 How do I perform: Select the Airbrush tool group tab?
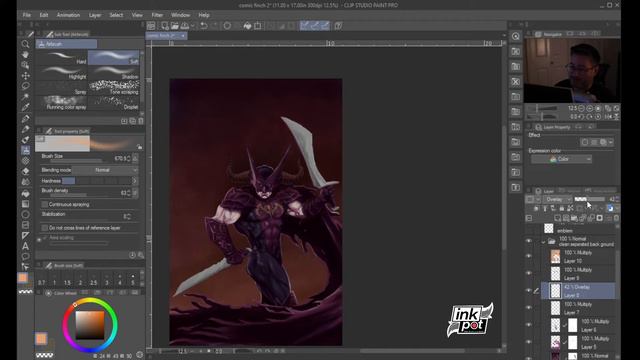pyautogui.click(x=66, y=44)
